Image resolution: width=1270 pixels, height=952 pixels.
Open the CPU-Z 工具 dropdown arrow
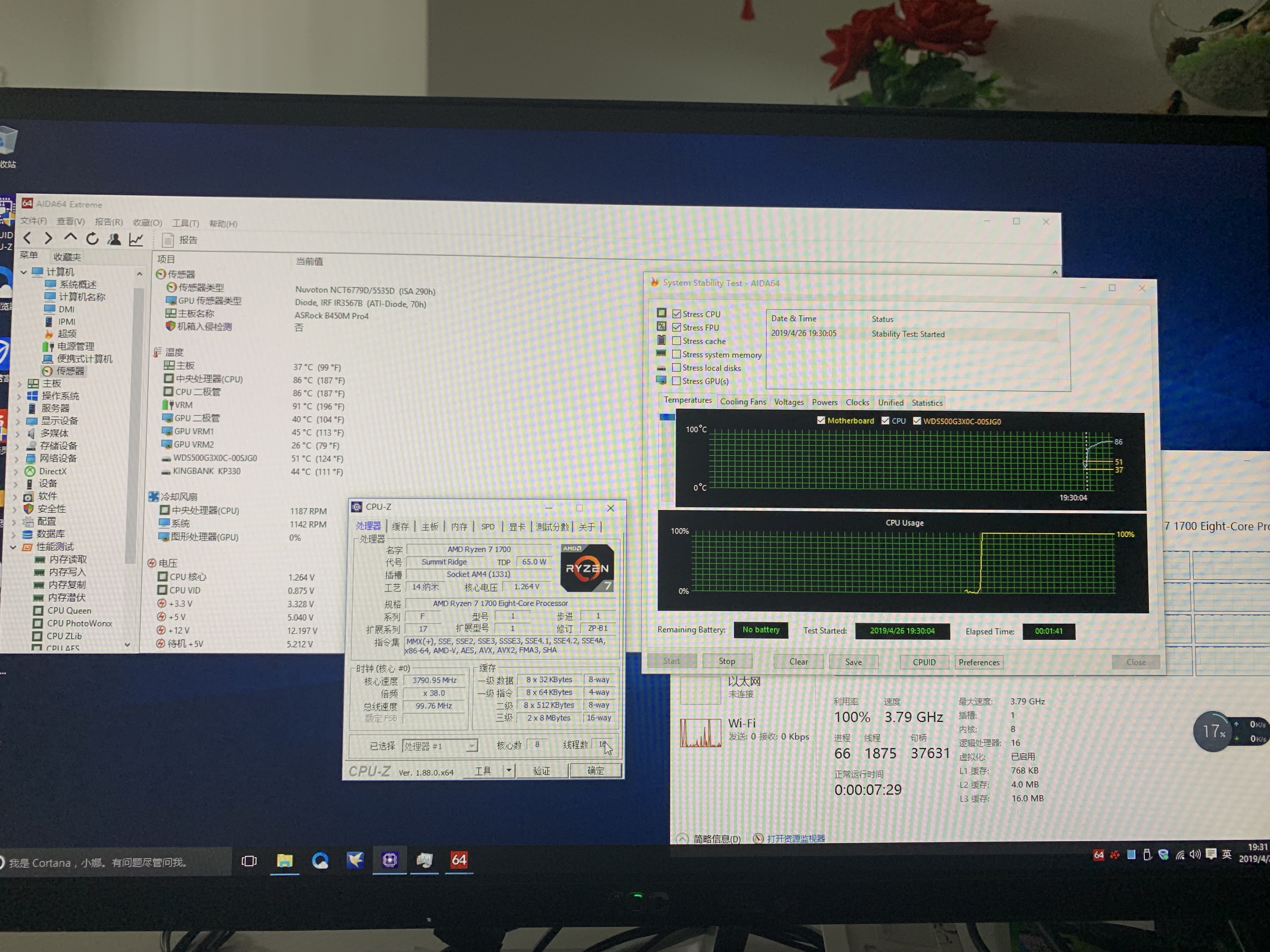(x=509, y=770)
